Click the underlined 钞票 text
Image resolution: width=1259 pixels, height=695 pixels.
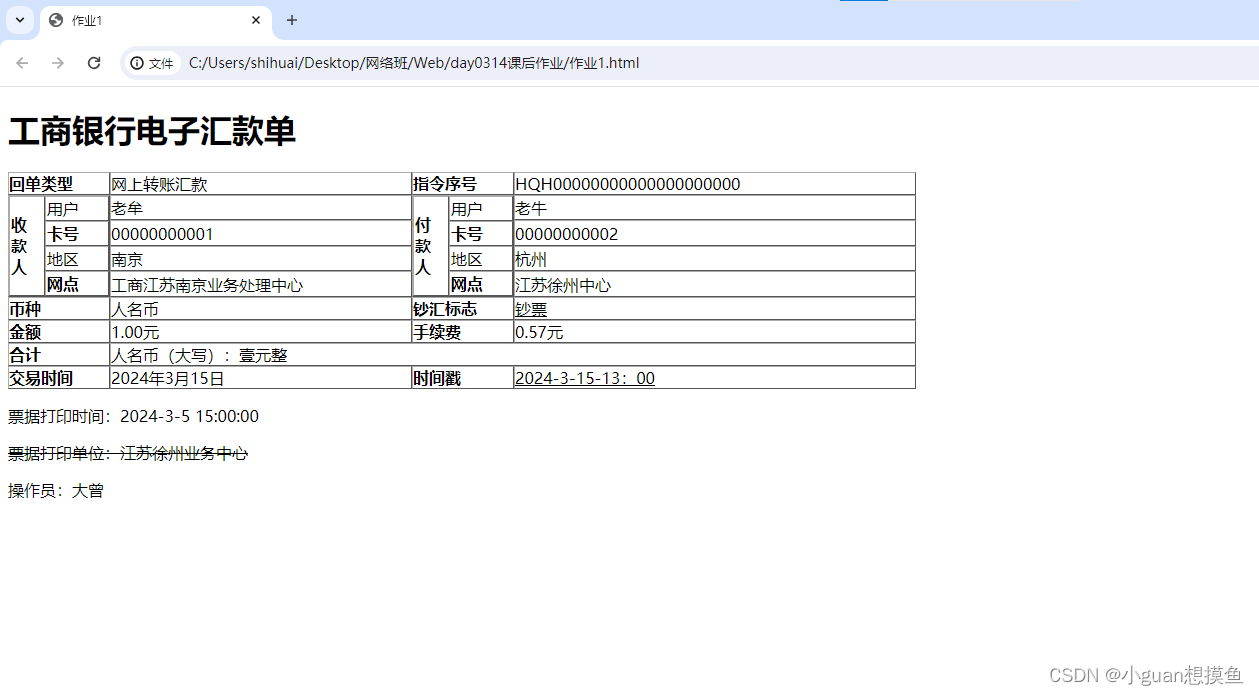[x=531, y=310]
